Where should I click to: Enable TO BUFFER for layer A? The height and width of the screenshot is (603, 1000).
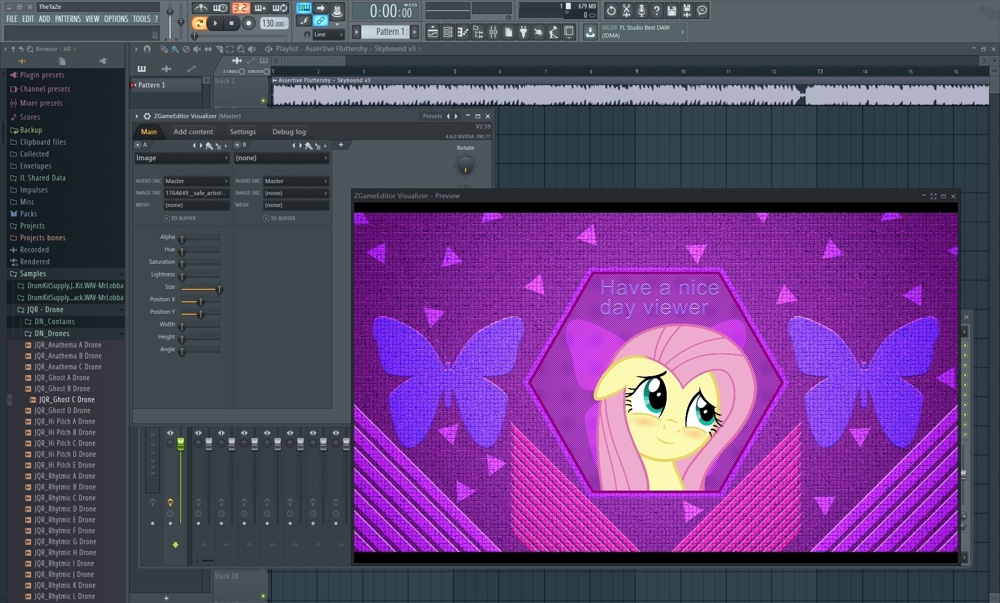166,218
